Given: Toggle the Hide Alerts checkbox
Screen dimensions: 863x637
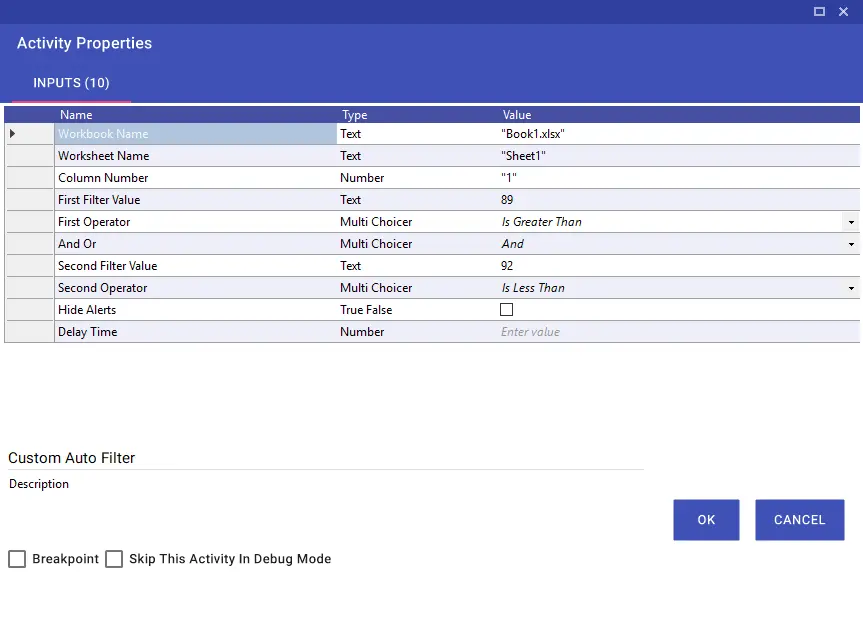Looking at the screenshot, I should pos(506,309).
